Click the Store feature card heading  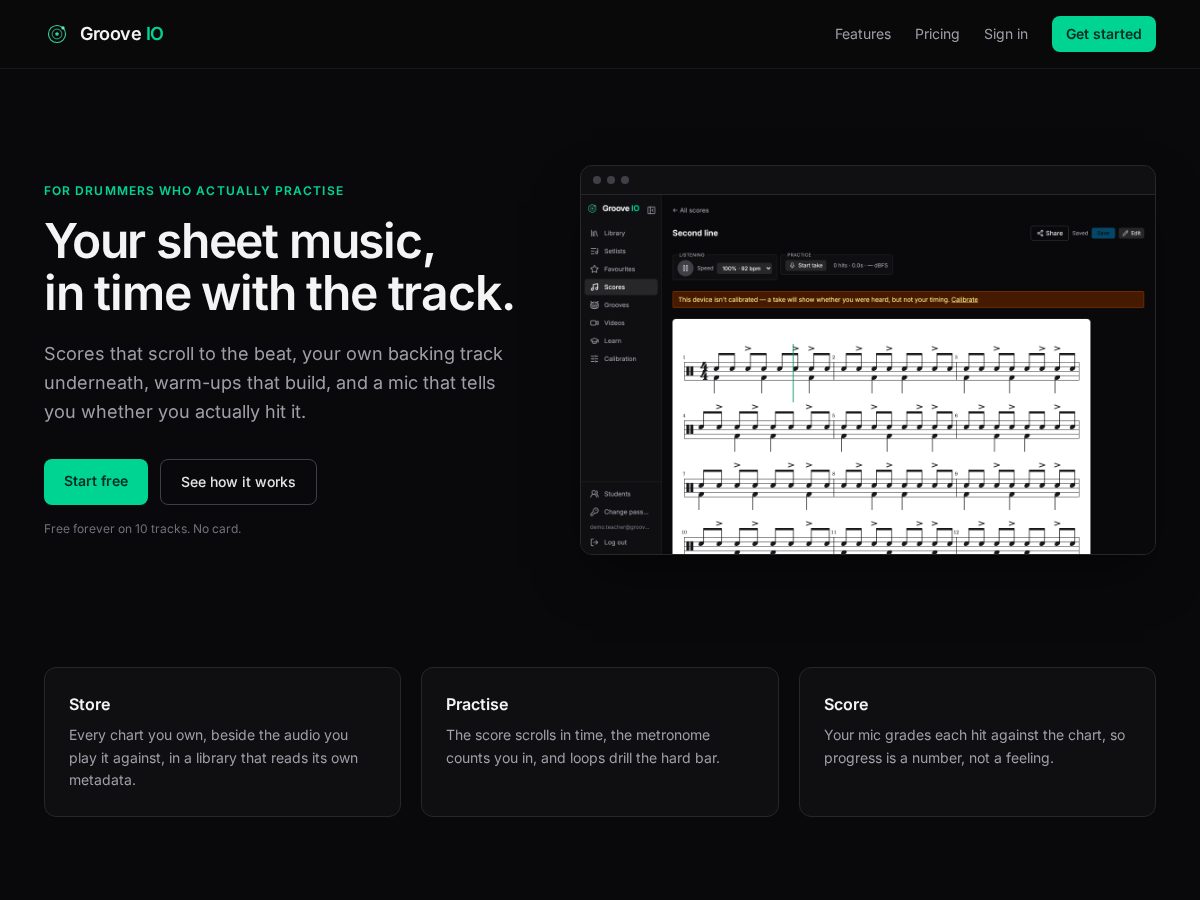pos(89,704)
